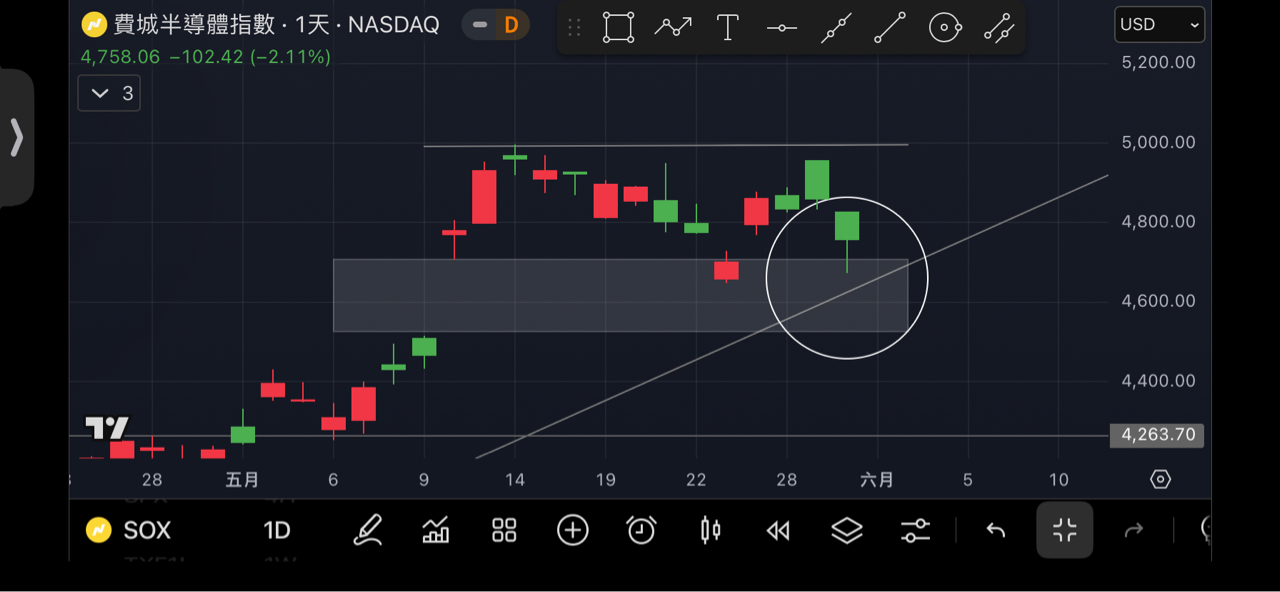This screenshot has height=592, width=1280.
Task: Tap the yellow symbol logo beside title
Action: coord(95,24)
